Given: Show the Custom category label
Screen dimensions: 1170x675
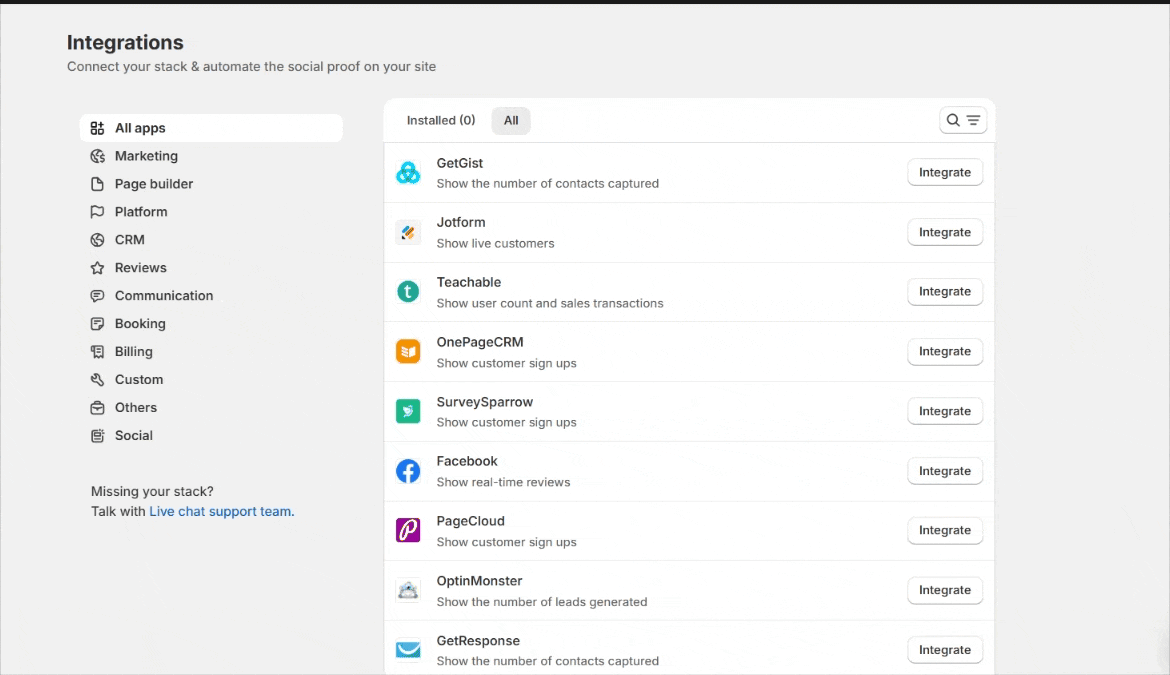Looking at the screenshot, I should 139,380.
